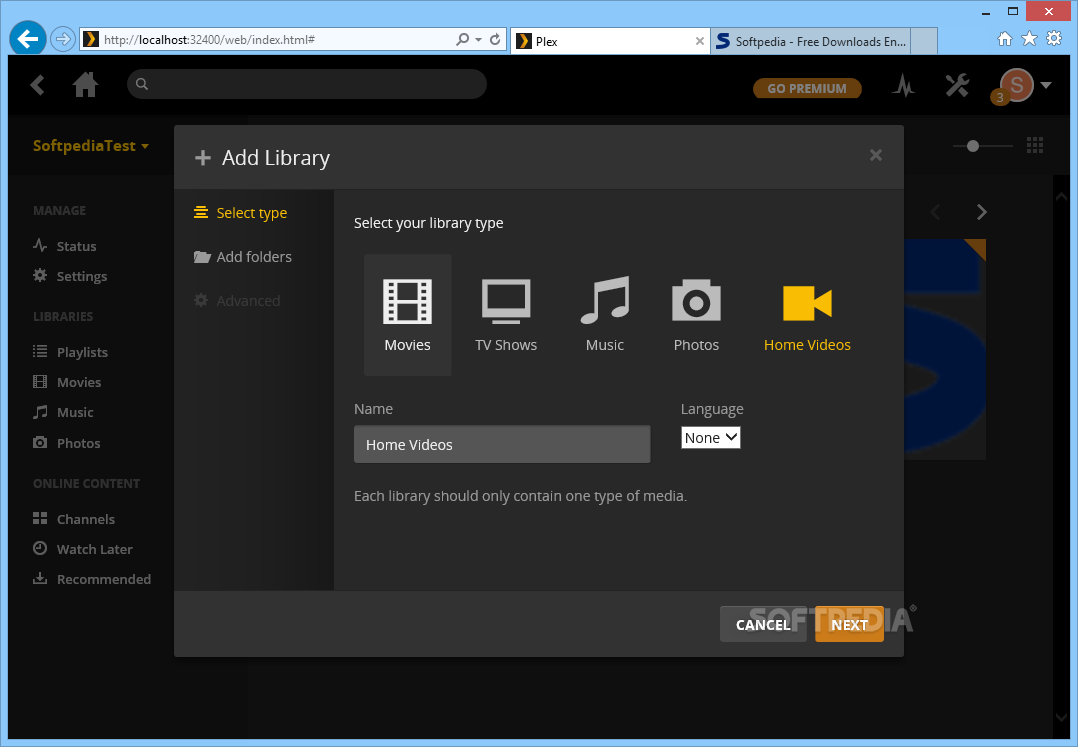Image resolution: width=1078 pixels, height=747 pixels.
Task: Click the Plex home icon
Action: click(85, 85)
